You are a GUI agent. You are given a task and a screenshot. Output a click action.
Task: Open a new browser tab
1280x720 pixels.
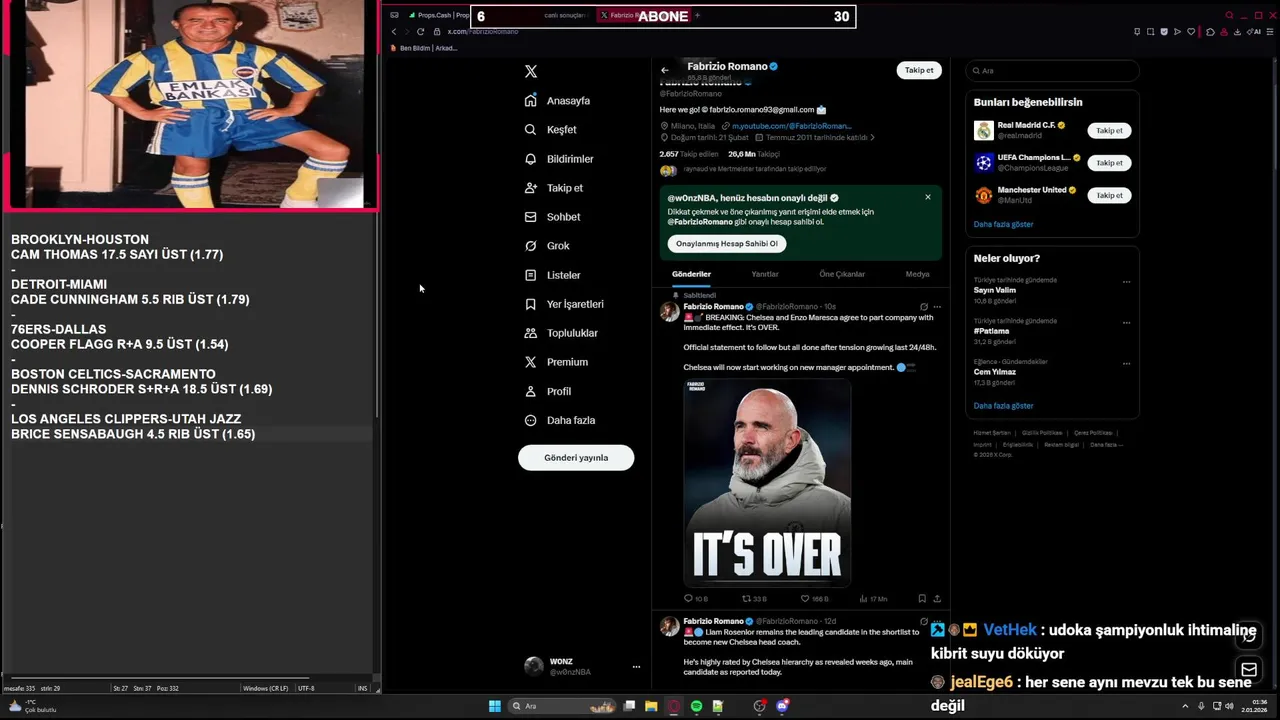(x=697, y=15)
